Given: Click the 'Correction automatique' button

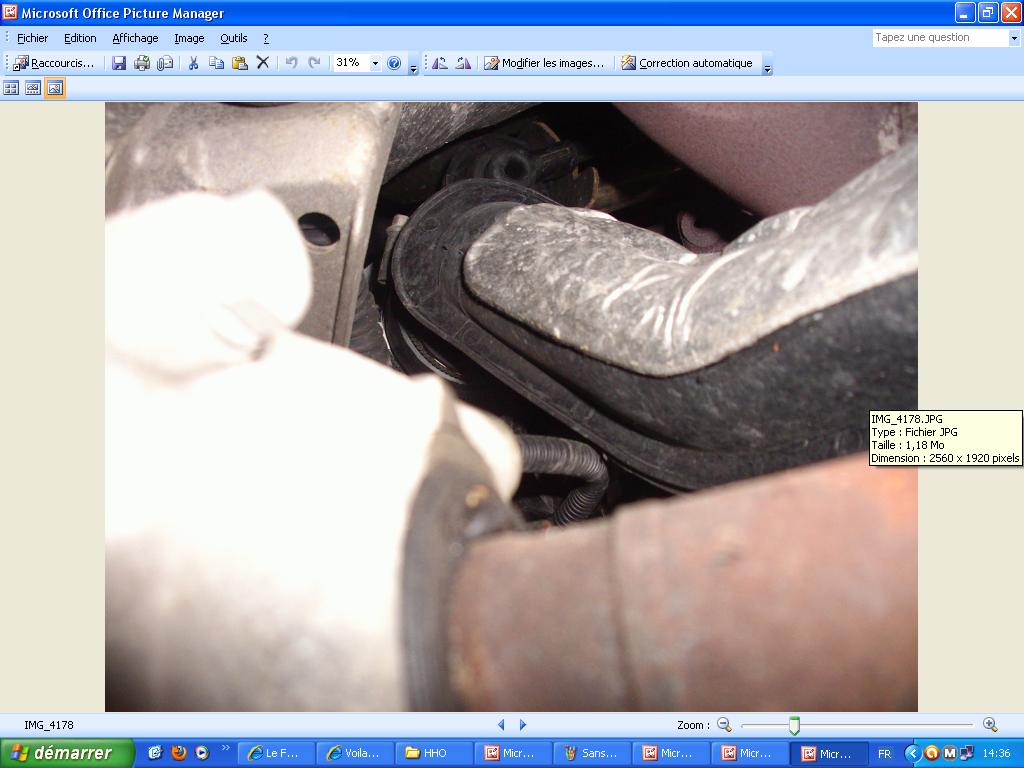Looking at the screenshot, I should point(687,63).
